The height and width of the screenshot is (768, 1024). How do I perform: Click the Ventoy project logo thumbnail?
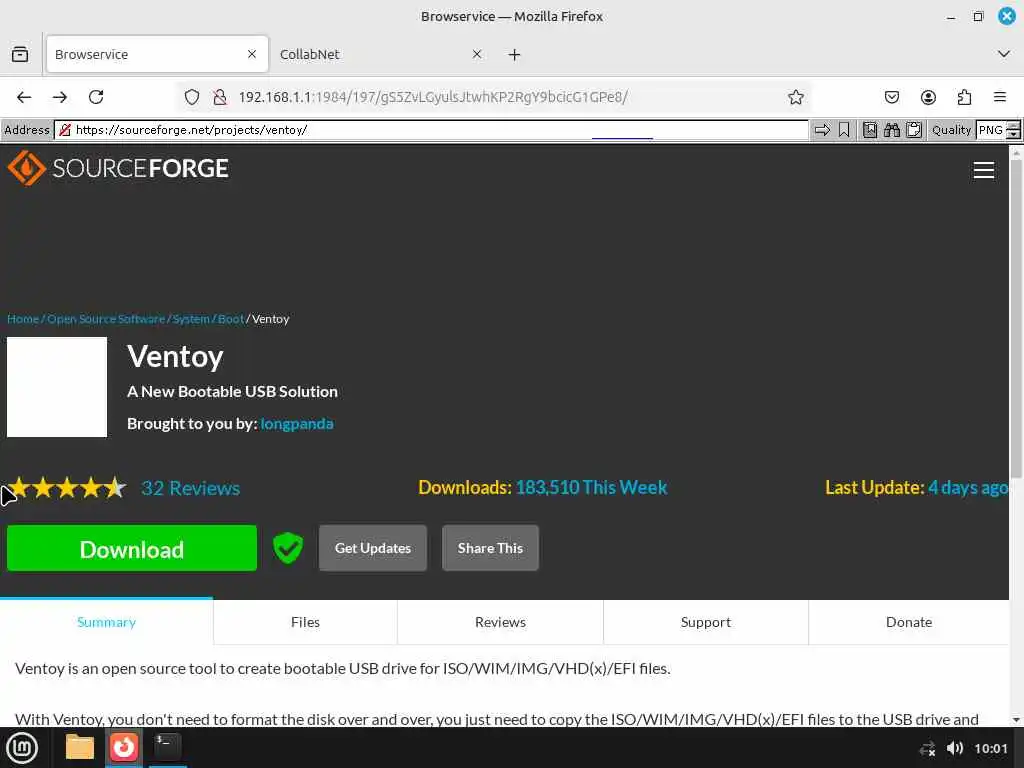[x=57, y=387]
